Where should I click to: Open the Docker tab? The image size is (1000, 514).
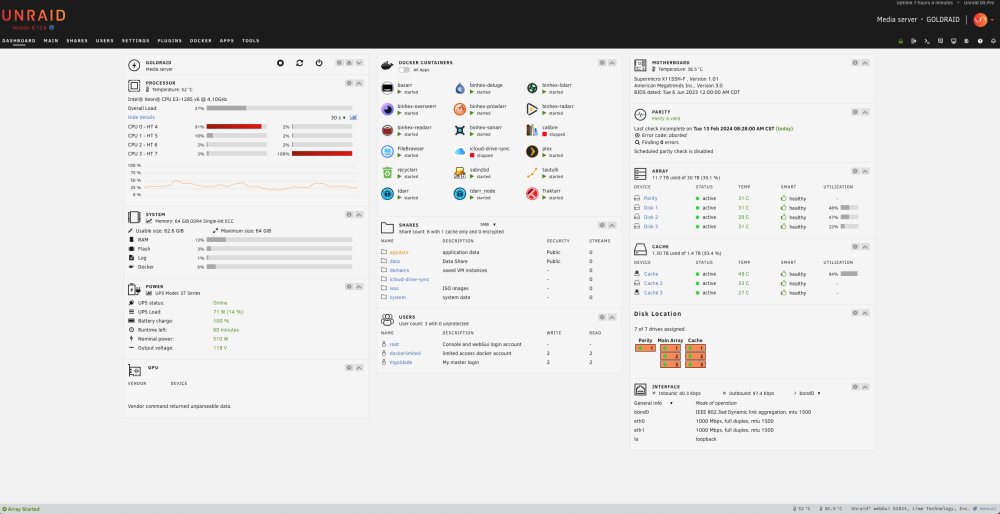click(201, 41)
